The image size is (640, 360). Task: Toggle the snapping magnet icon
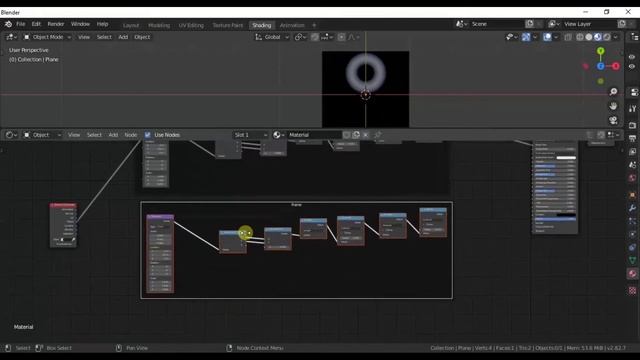tap(315, 37)
